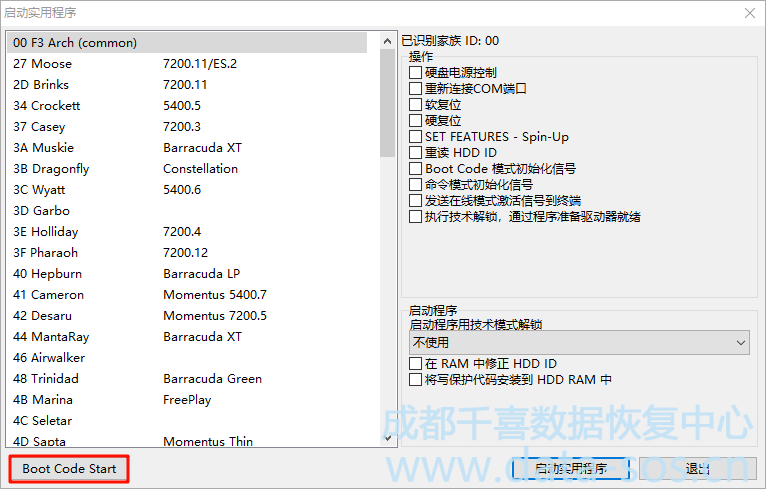Enable Boot Code 模式初始化信号

(416, 169)
